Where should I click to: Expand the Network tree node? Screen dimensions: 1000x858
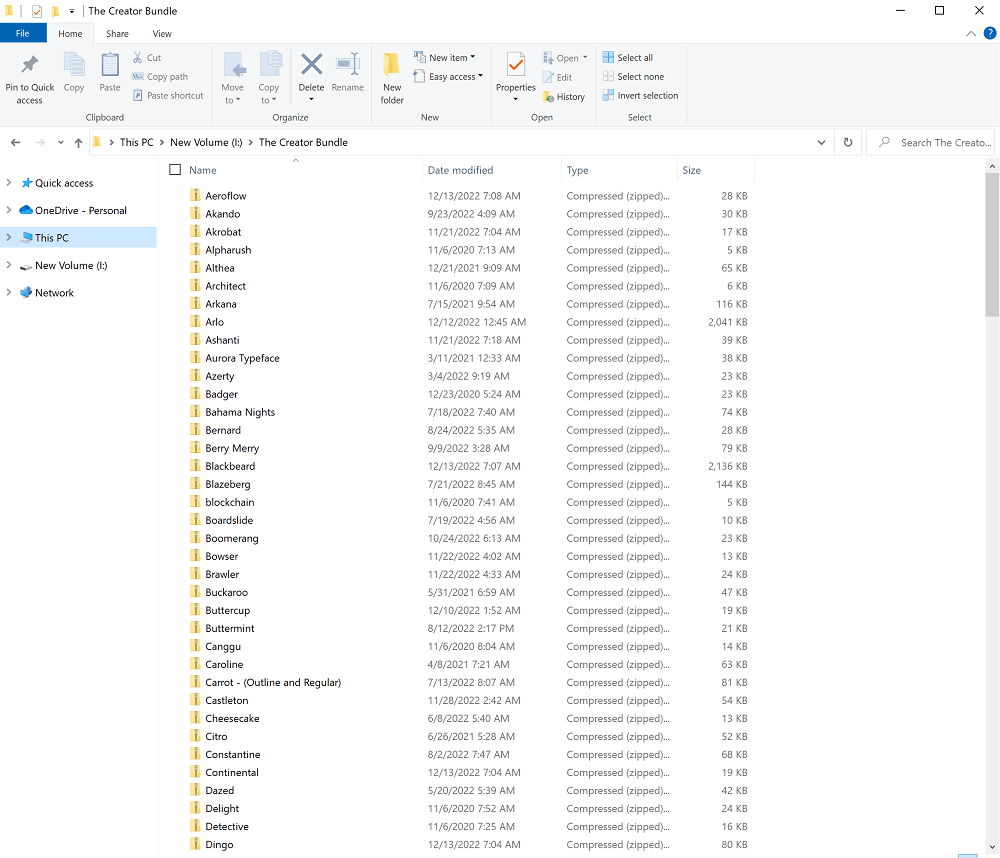[x=9, y=292]
